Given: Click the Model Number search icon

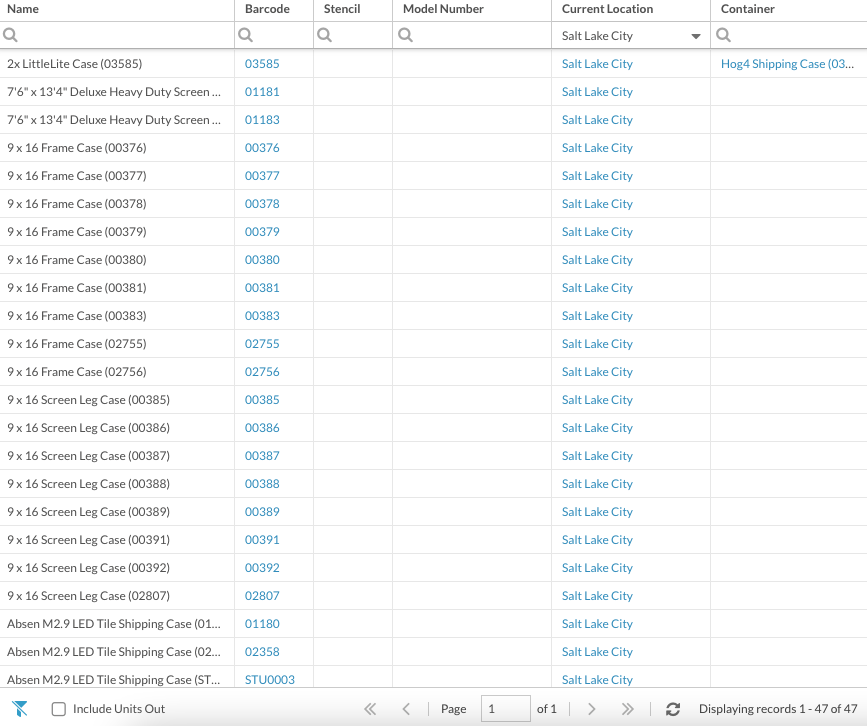Looking at the screenshot, I should point(405,35).
